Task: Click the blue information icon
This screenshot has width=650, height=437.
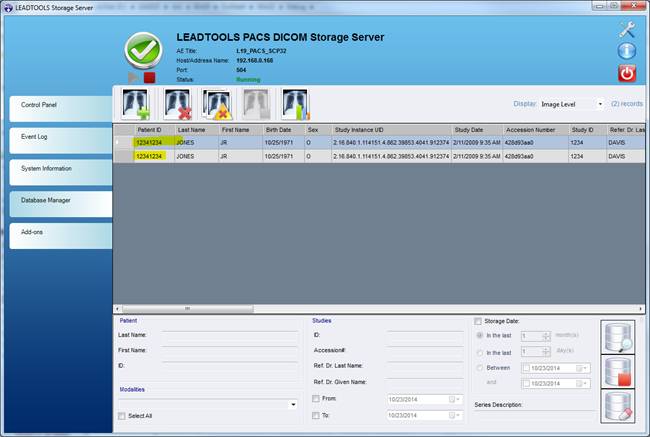Action: 627,51
